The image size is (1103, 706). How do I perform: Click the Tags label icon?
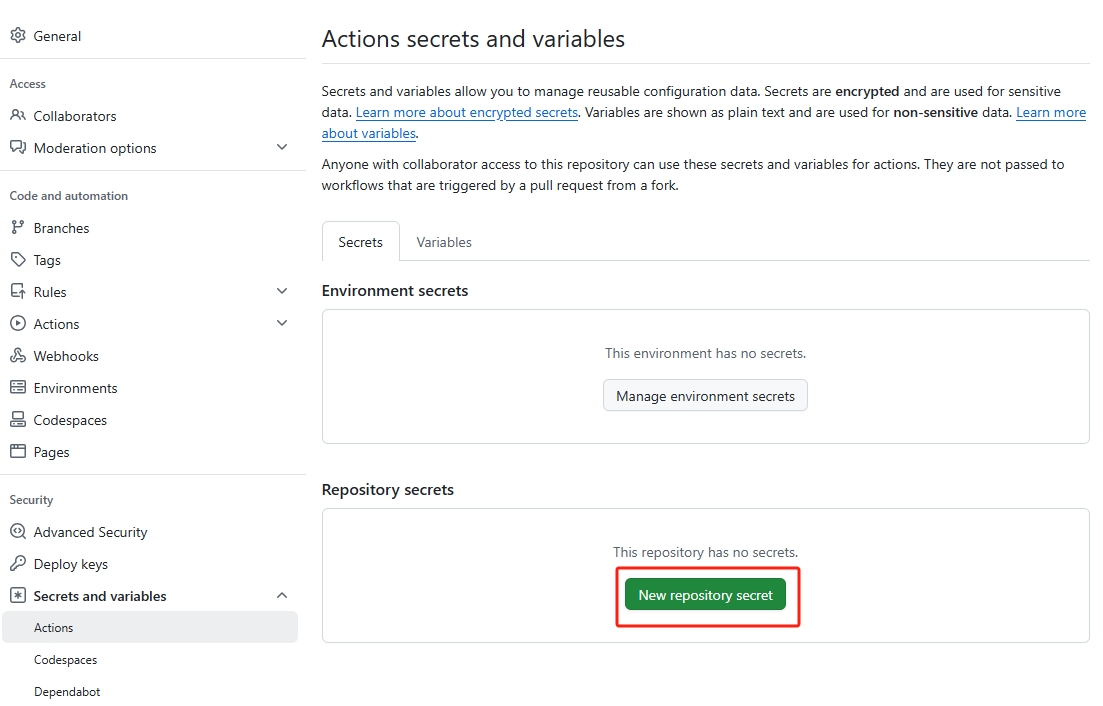[x=17, y=260]
